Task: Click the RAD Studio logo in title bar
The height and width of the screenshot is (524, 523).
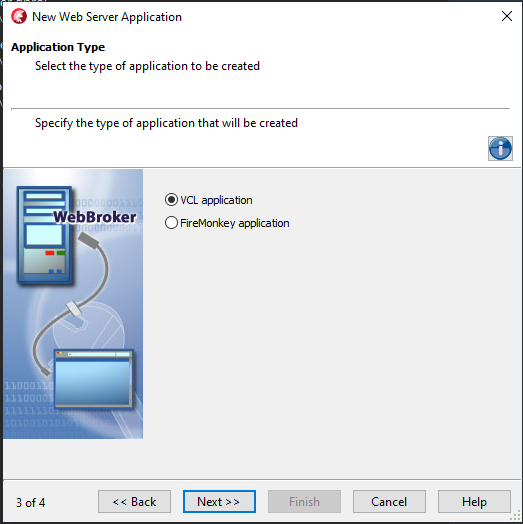Action: tap(19, 16)
